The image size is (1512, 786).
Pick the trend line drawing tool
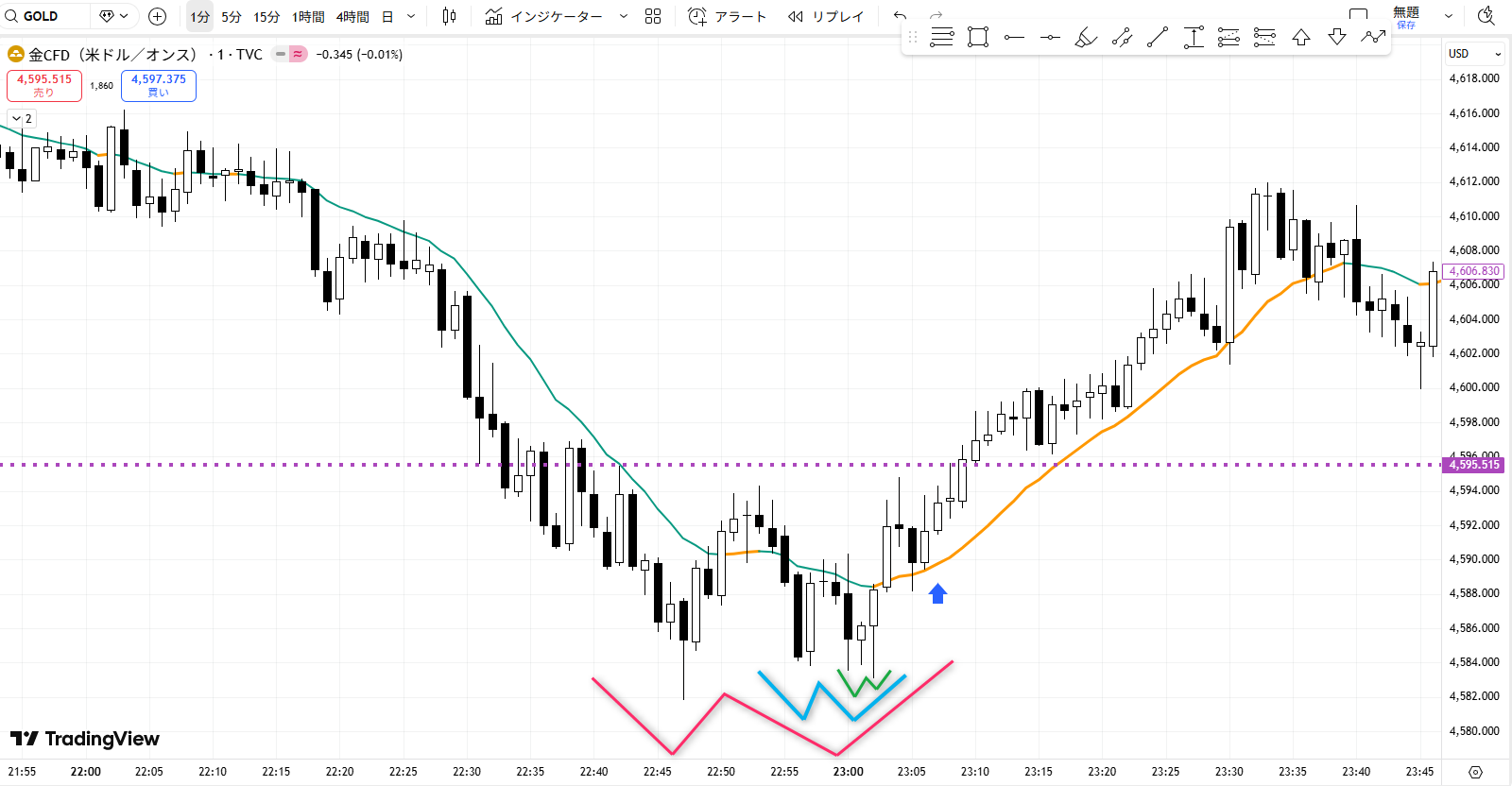point(1158,38)
